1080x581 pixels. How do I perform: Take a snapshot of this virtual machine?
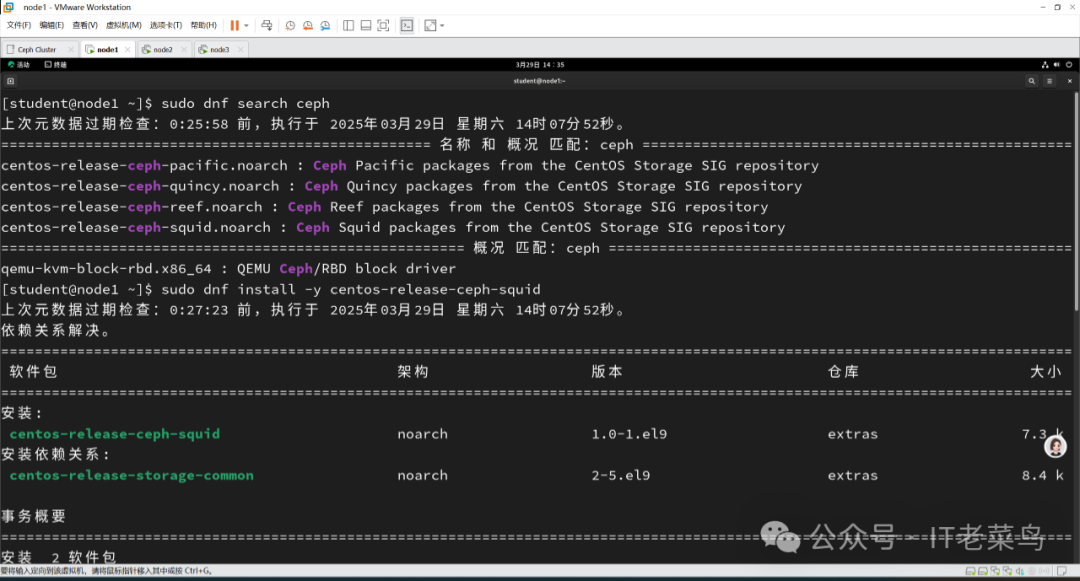[291, 25]
